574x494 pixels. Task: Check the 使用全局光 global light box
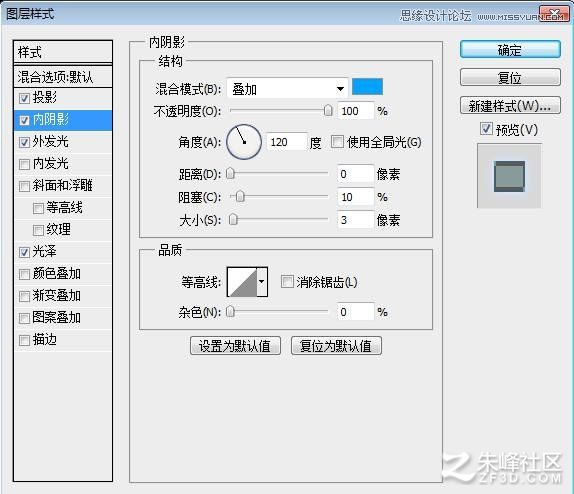pos(337,142)
